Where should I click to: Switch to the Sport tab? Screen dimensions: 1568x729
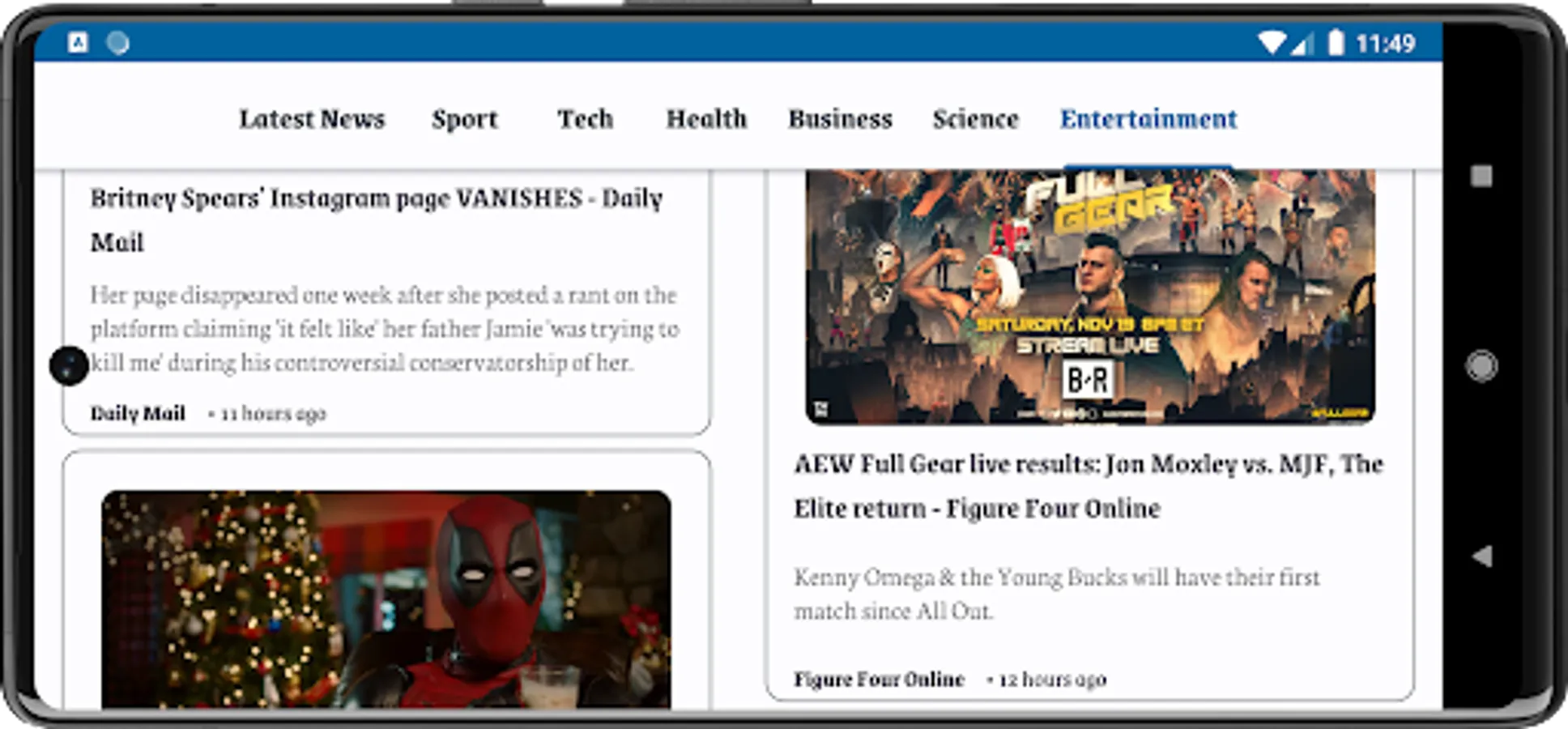click(x=465, y=120)
